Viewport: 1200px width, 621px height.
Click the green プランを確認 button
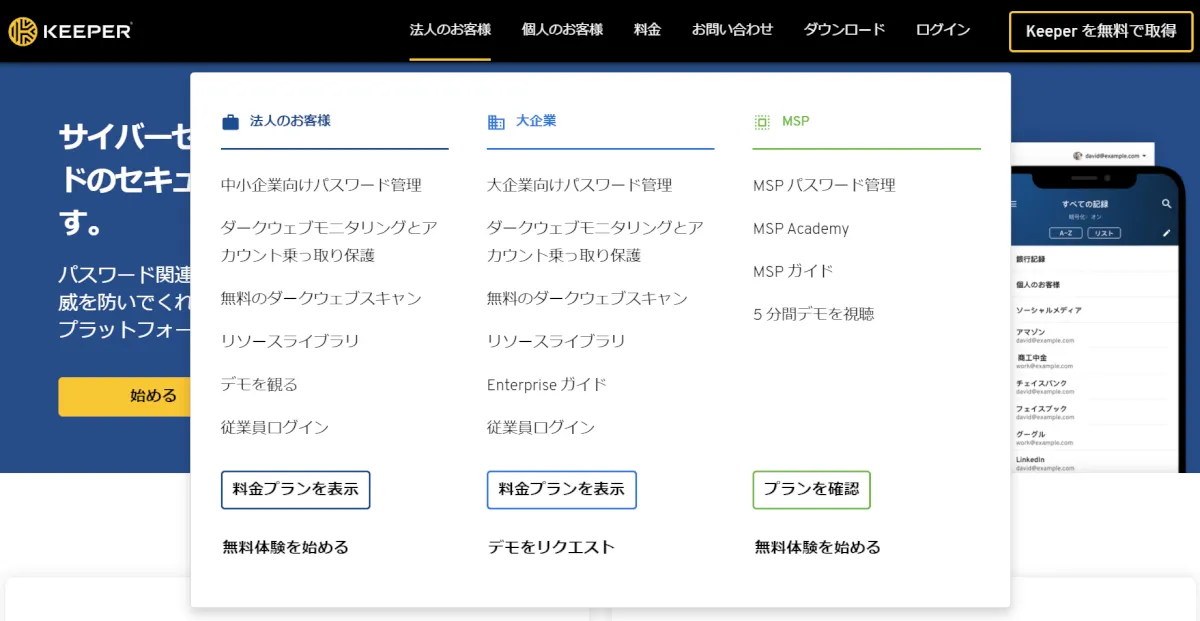pos(811,490)
